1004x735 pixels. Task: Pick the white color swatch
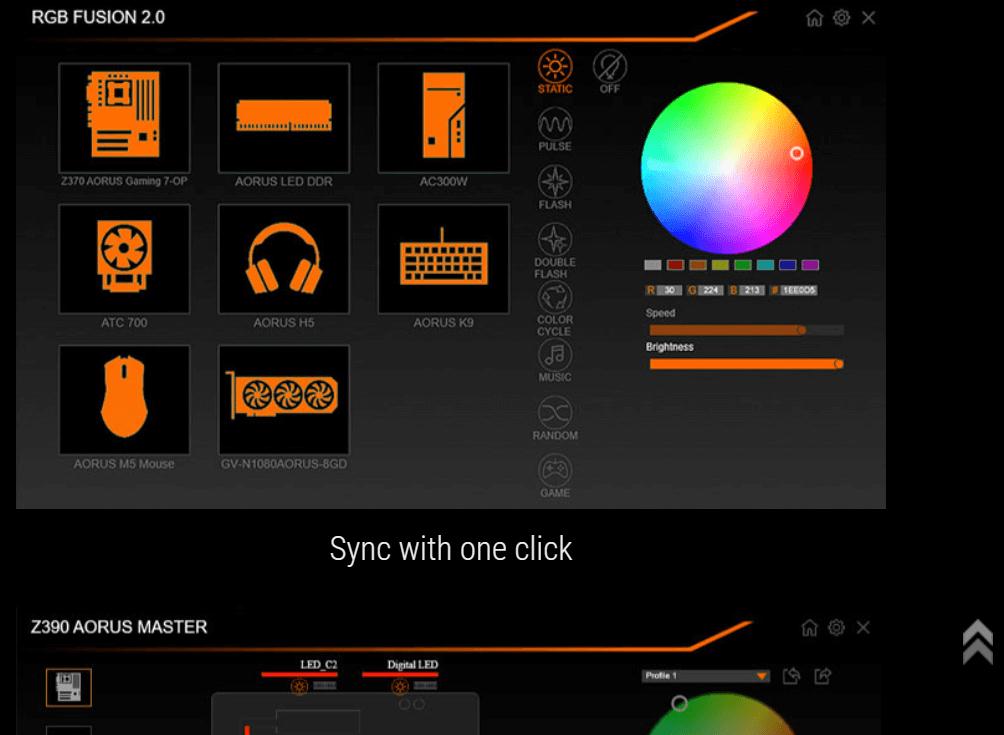click(653, 265)
